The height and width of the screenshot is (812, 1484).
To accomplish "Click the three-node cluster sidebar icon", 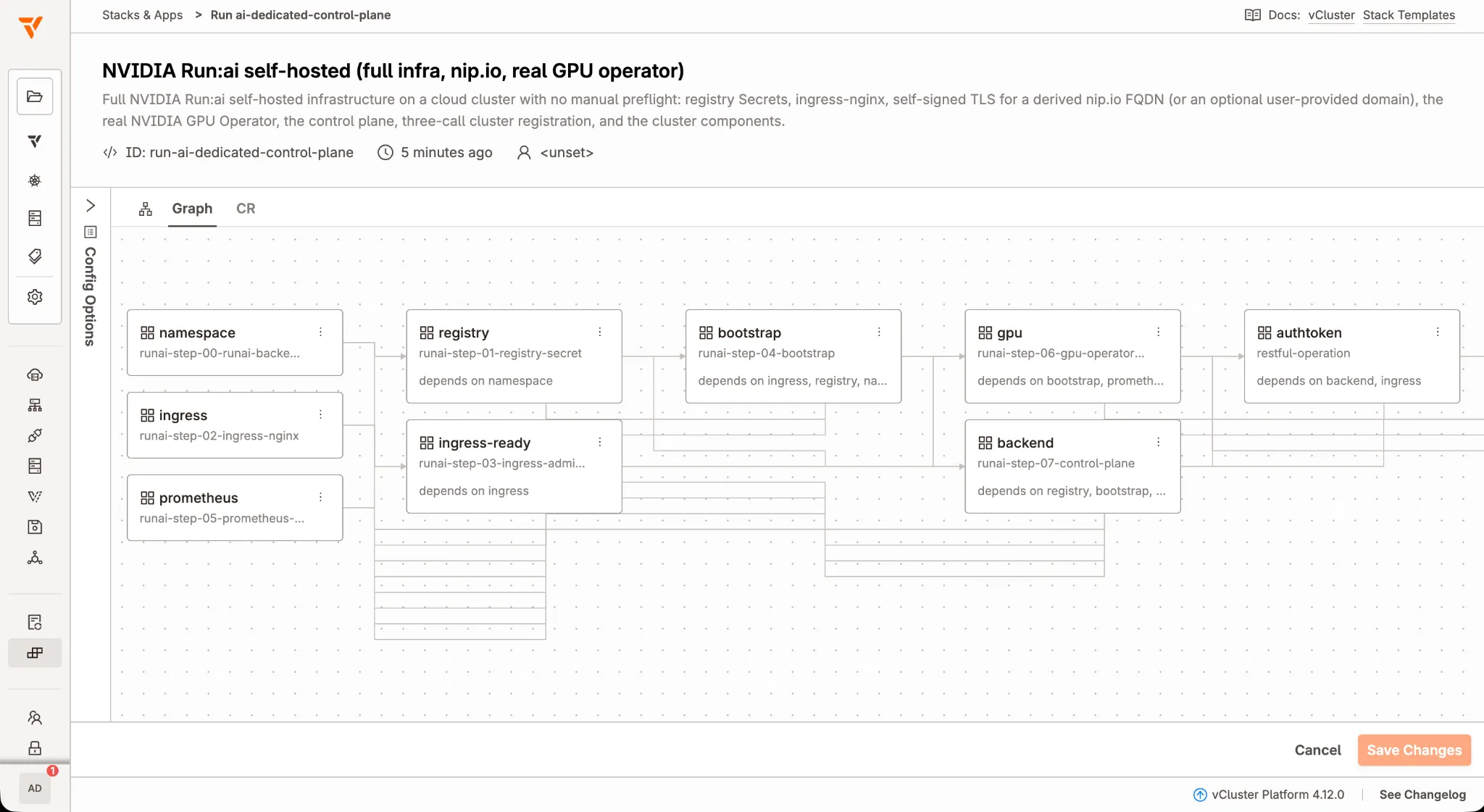I will pyautogui.click(x=35, y=558).
